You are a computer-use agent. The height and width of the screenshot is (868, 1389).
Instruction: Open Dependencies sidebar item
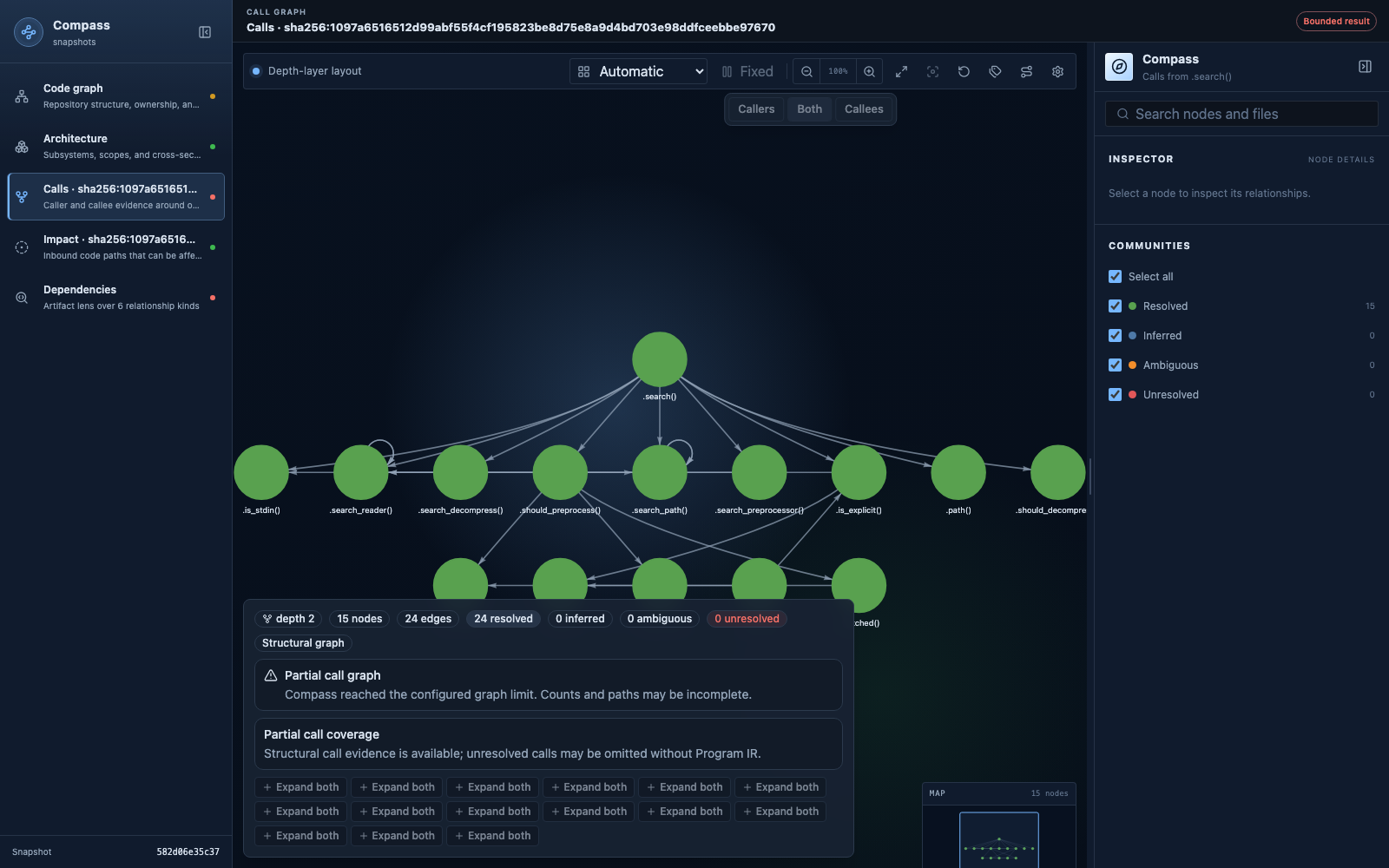116,297
